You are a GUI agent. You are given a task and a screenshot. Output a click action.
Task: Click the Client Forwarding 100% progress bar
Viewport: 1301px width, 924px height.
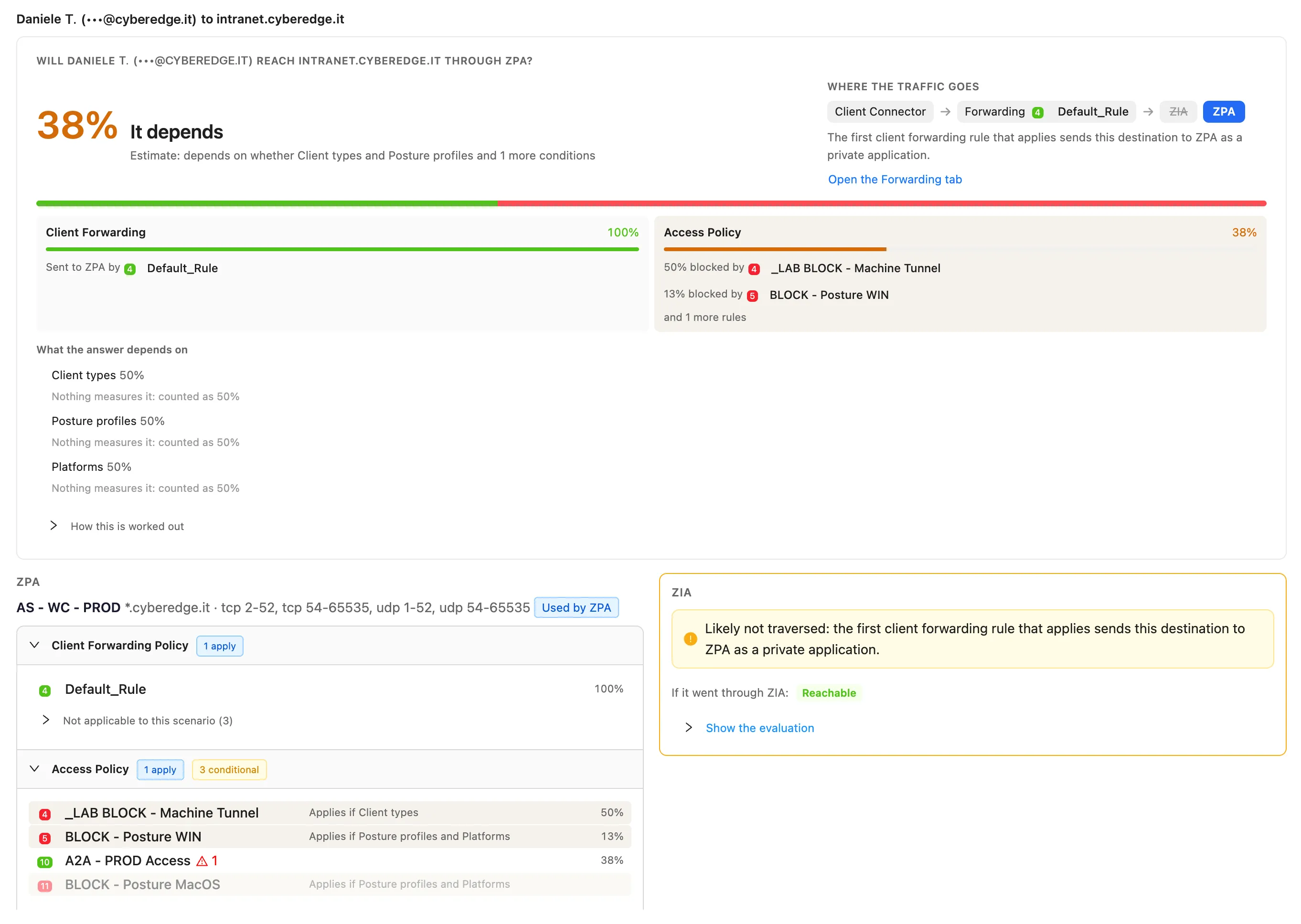click(342, 249)
